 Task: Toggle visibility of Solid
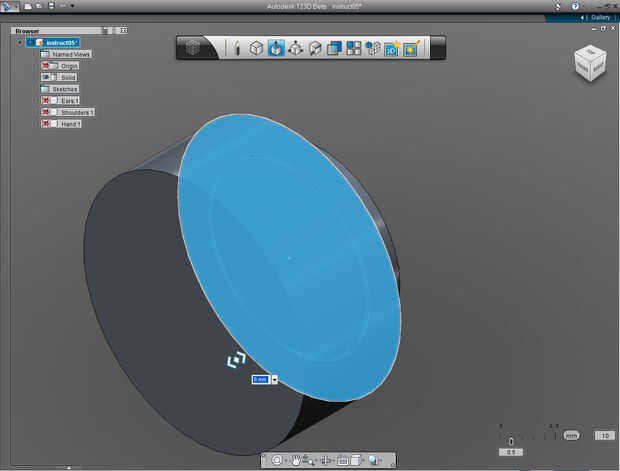tap(45, 77)
